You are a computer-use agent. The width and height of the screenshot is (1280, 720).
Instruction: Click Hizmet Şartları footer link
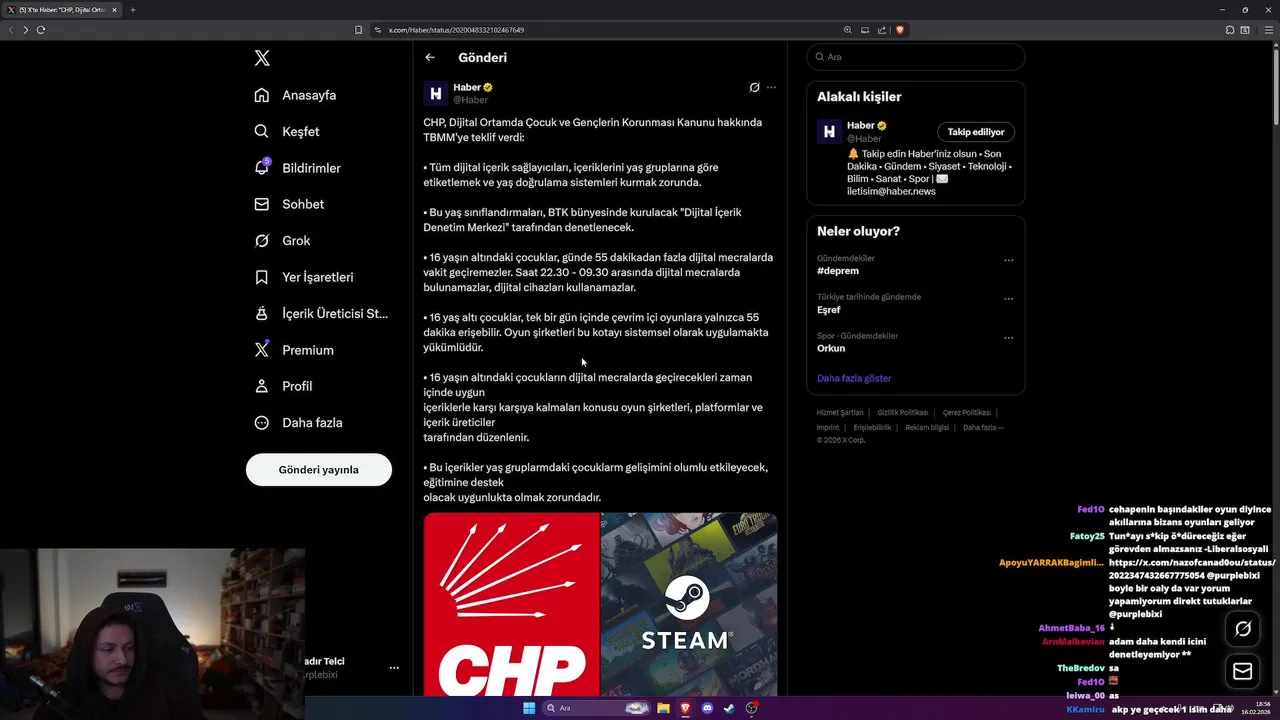coord(840,412)
